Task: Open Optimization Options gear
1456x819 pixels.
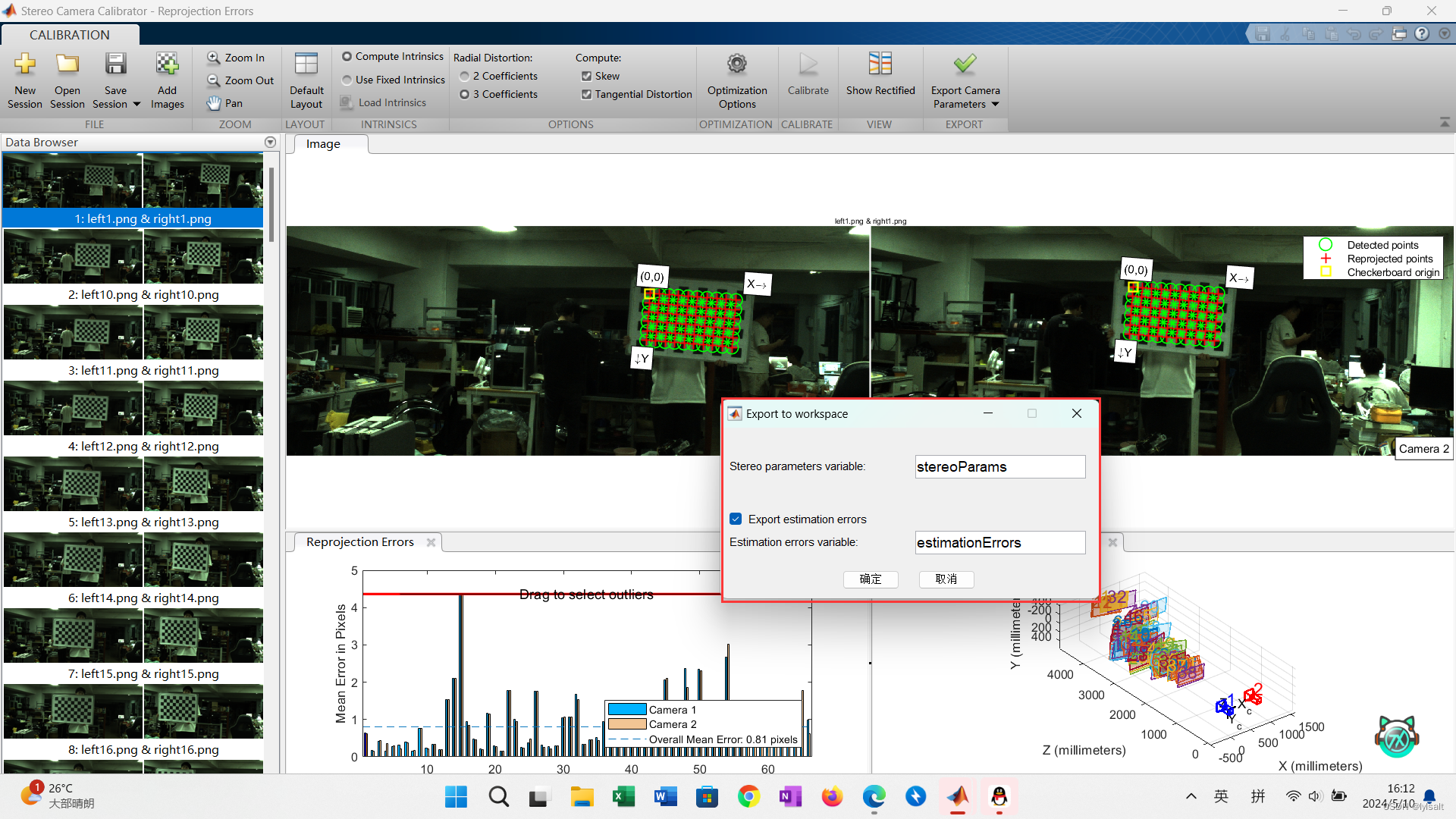Action: [x=737, y=65]
